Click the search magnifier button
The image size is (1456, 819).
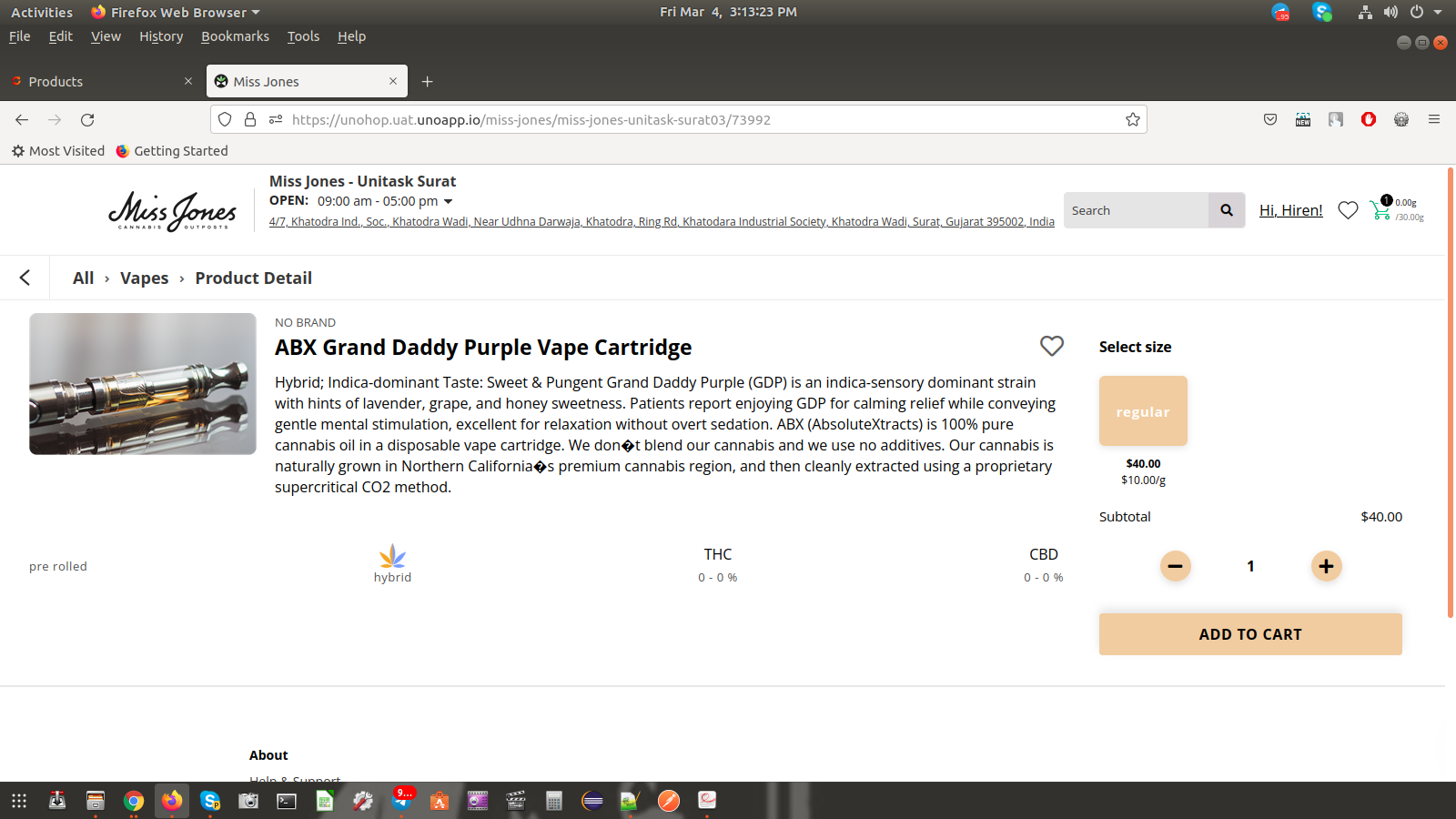[x=1227, y=210]
